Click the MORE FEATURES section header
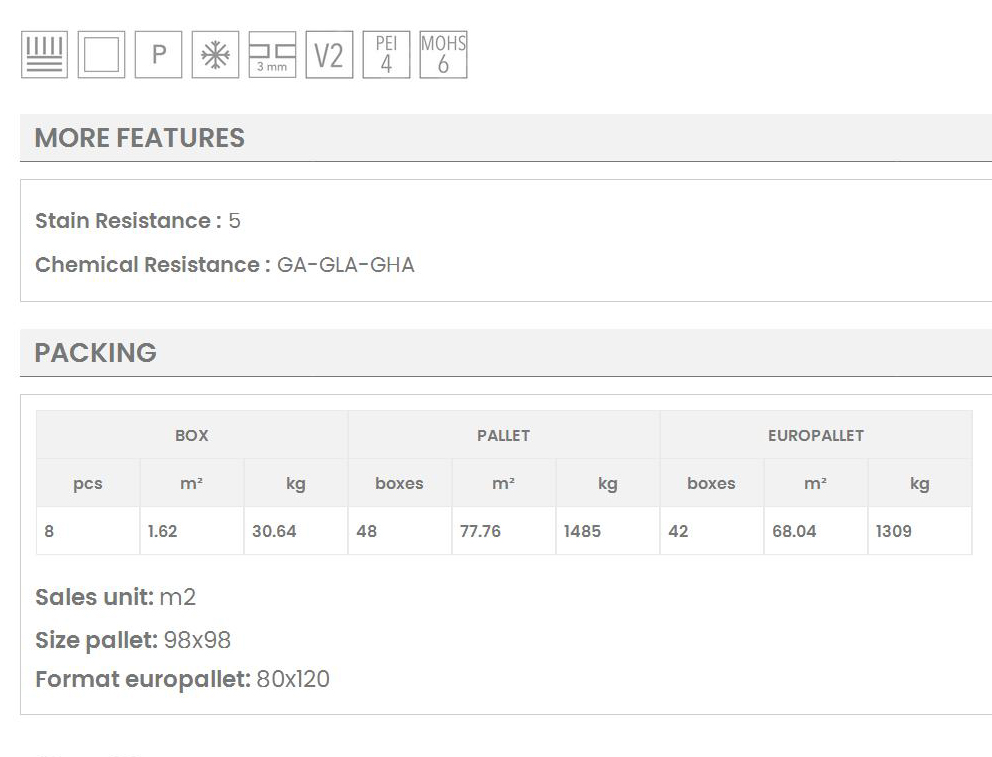Viewport: 992px width, 757px height. click(x=140, y=138)
